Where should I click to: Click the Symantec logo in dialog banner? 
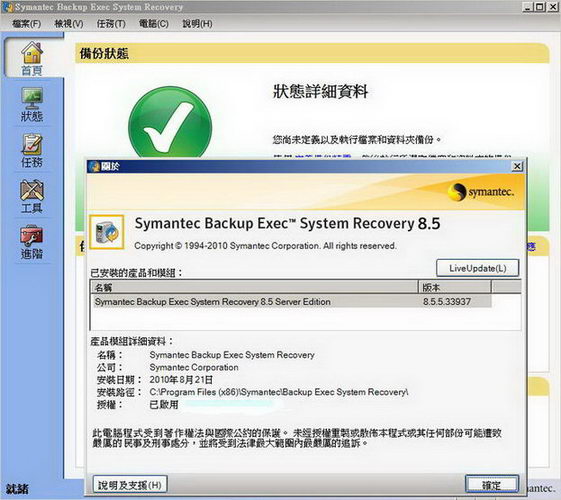pyautogui.click(x=480, y=192)
